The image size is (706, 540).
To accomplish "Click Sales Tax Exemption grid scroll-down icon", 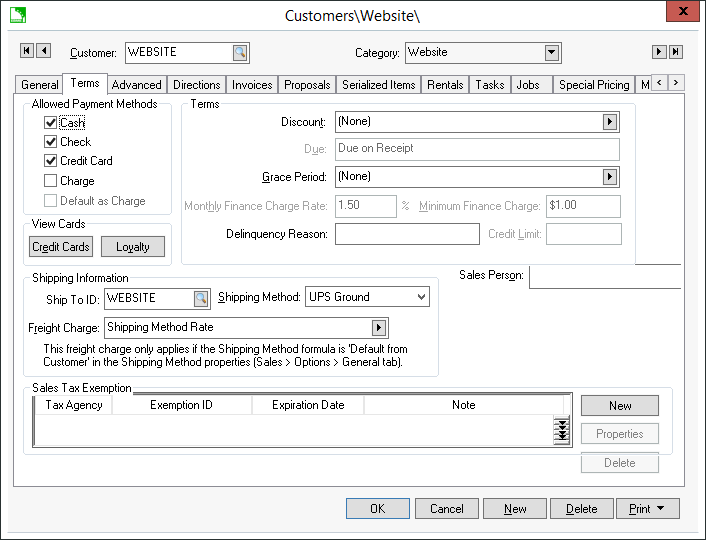I will 563,431.
